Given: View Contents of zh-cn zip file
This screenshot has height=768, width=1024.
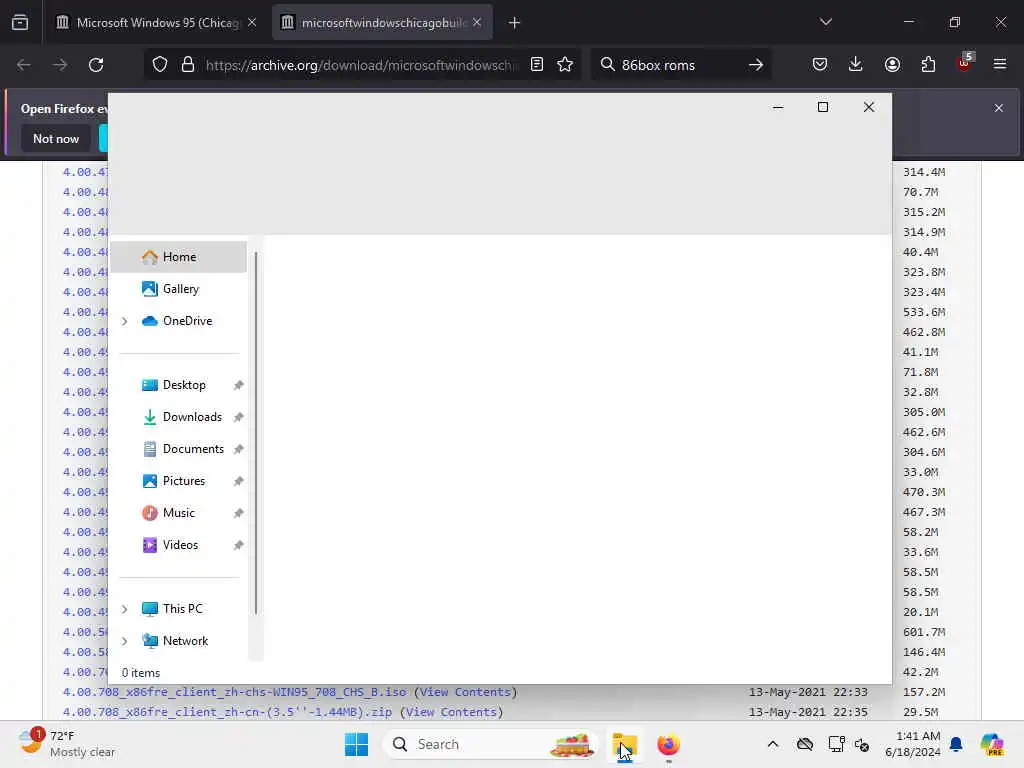Looking at the screenshot, I should [x=451, y=712].
